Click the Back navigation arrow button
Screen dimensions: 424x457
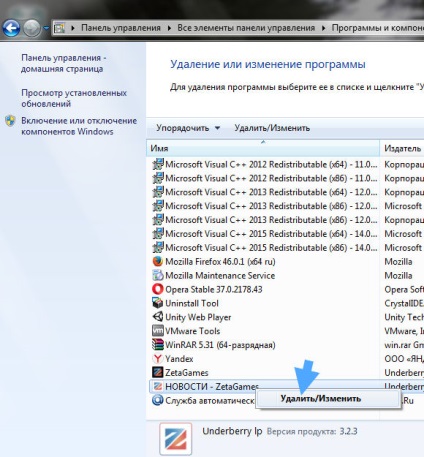tap(11, 28)
